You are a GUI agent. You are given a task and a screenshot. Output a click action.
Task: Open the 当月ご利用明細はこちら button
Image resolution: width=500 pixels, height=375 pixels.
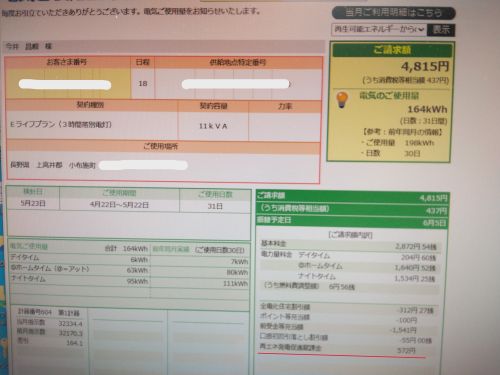click(393, 13)
